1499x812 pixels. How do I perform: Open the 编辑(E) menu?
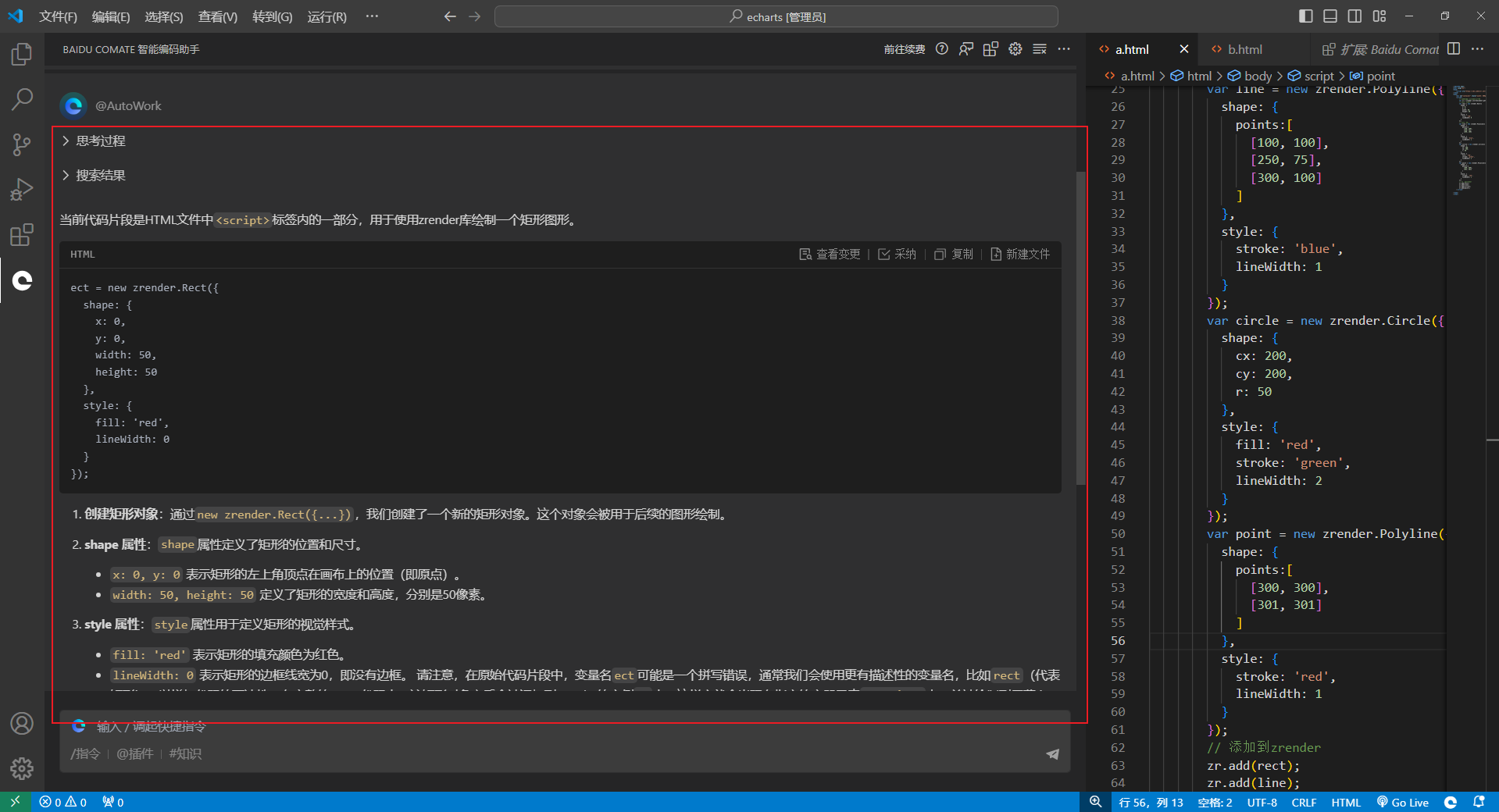tap(111, 16)
